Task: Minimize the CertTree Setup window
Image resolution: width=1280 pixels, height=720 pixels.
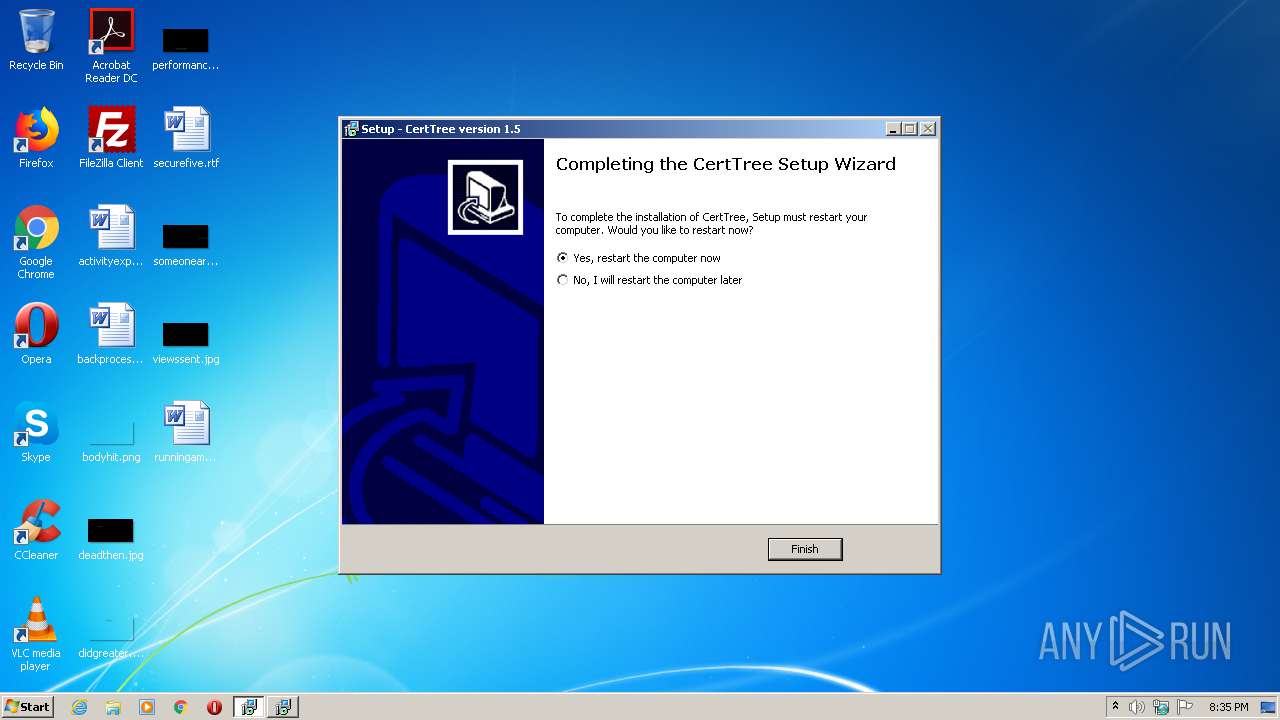Action: pos(893,129)
